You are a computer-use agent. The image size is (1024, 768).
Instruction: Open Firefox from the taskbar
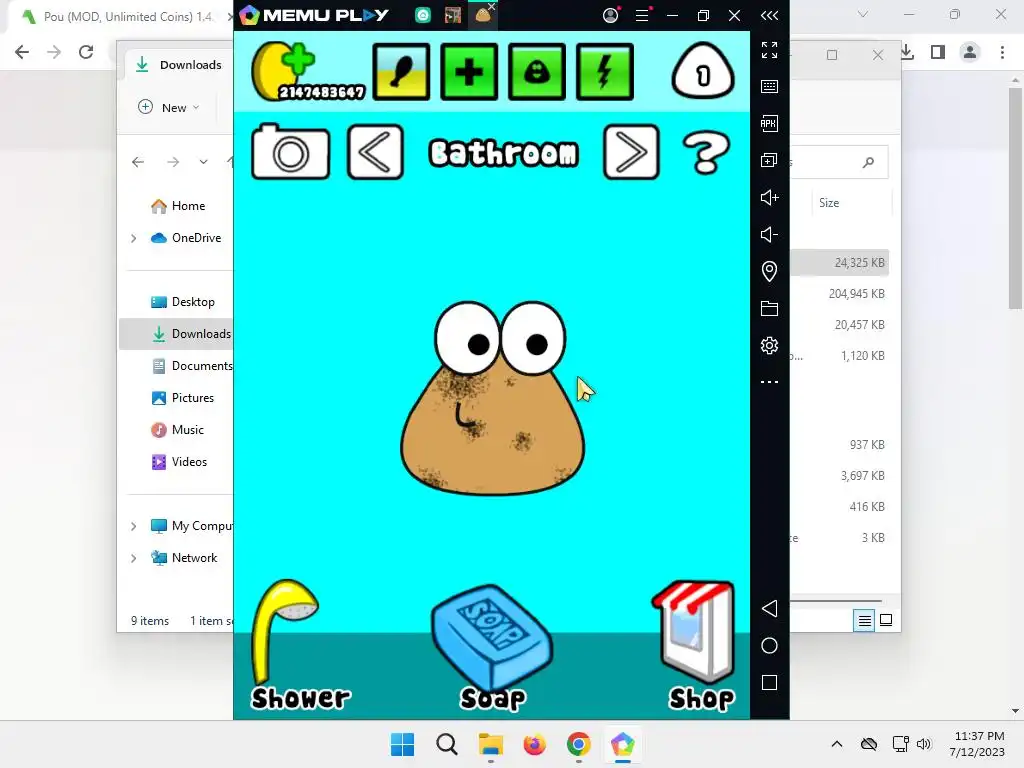(x=534, y=744)
